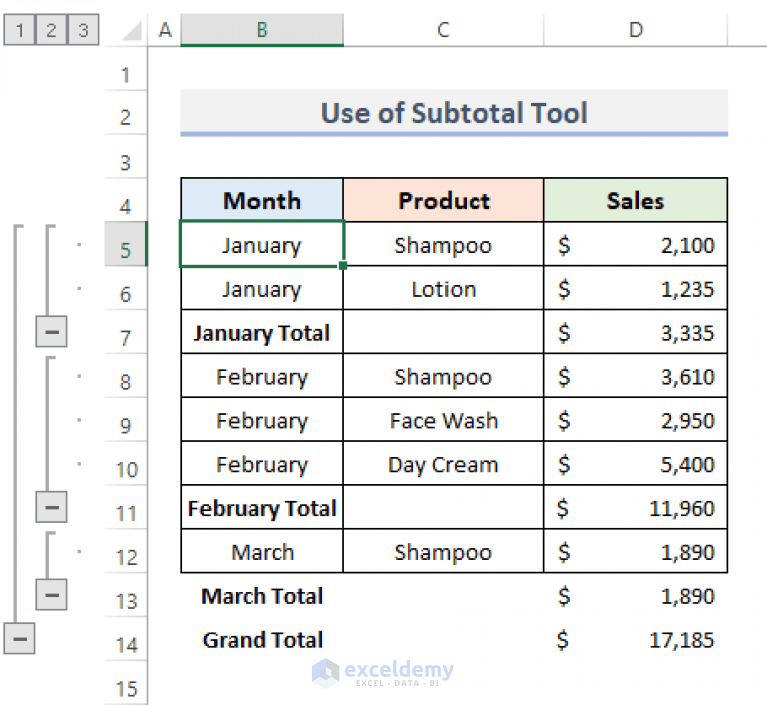Select the 'Face Wash' product cell

tap(443, 420)
